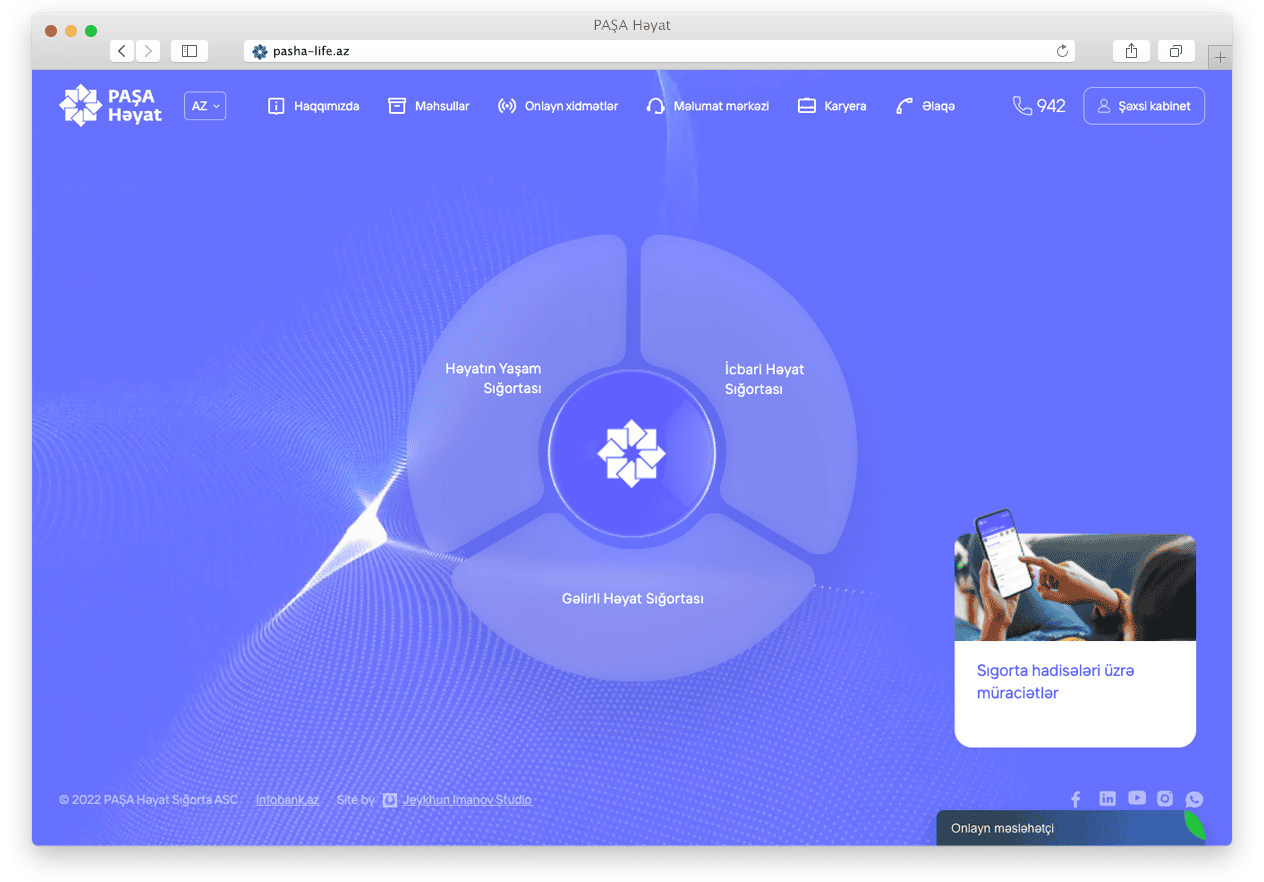Viewport: 1264px width, 882px height.
Task: Click the Karyera briefcase icon
Action: (x=807, y=106)
